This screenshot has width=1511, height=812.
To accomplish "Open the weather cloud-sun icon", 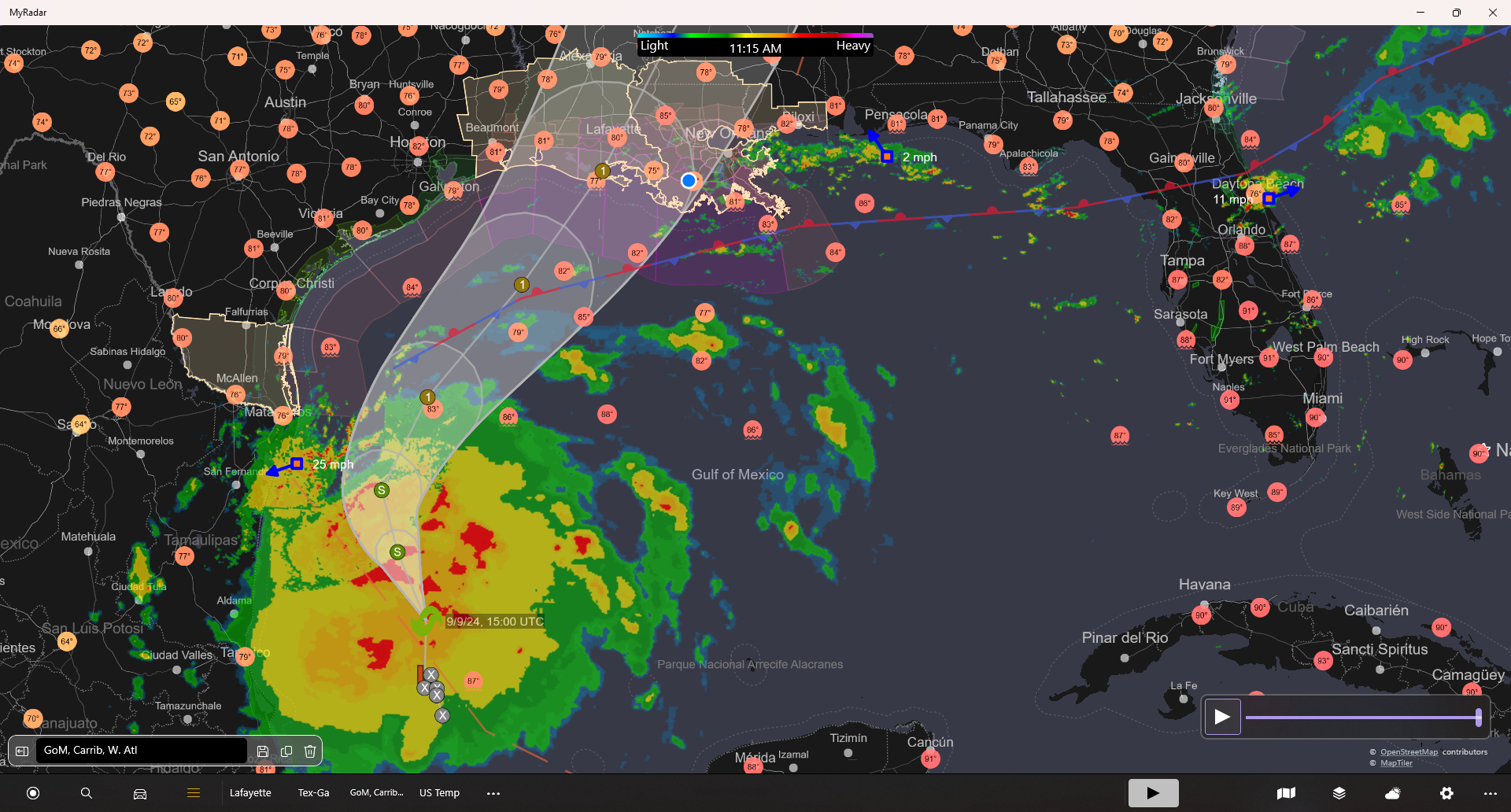I will click(x=1393, y=793).
